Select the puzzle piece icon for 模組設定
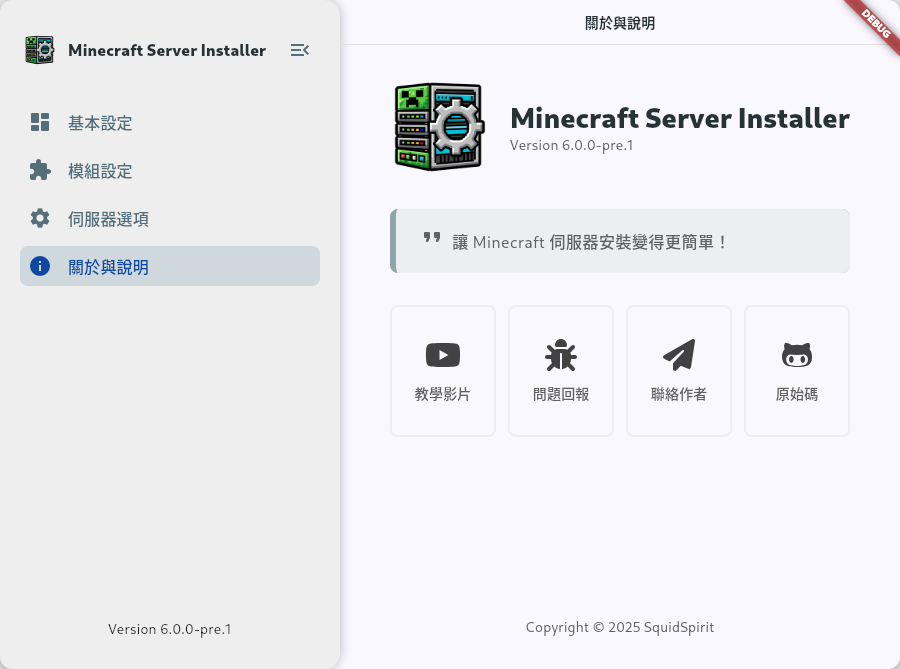900x669 pixels. coord(40,171)
